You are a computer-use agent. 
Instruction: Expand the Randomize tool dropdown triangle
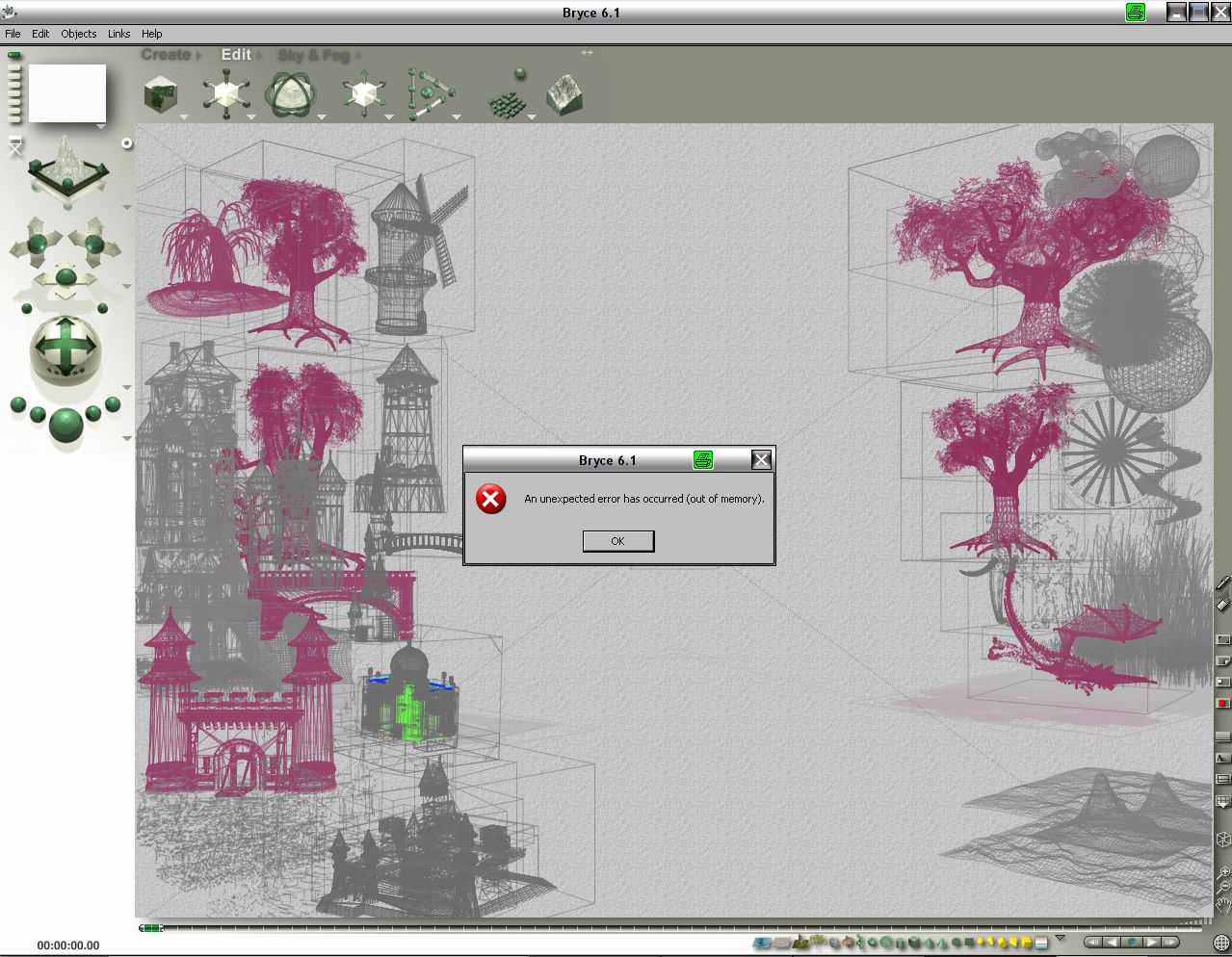tap(532, 116)
